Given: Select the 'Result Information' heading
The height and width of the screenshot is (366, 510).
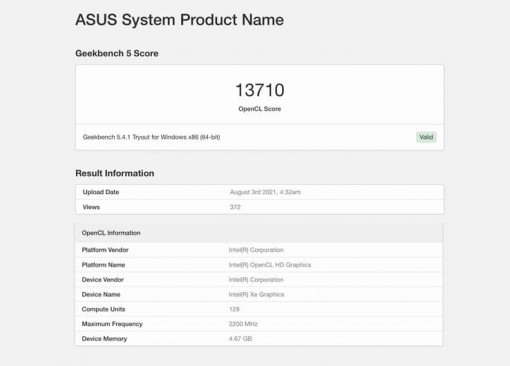Looking at the screenshot, I should tap(115, 173).
